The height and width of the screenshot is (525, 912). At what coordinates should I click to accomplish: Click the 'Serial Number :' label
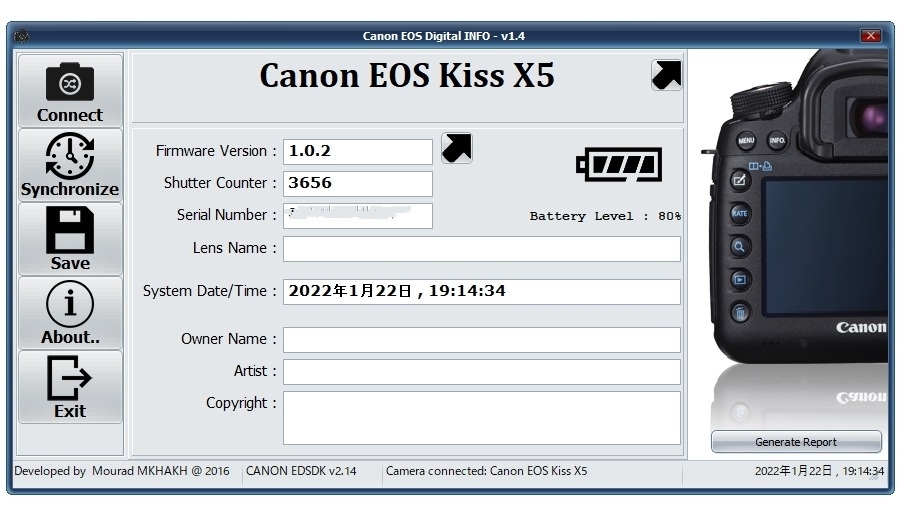226,215
